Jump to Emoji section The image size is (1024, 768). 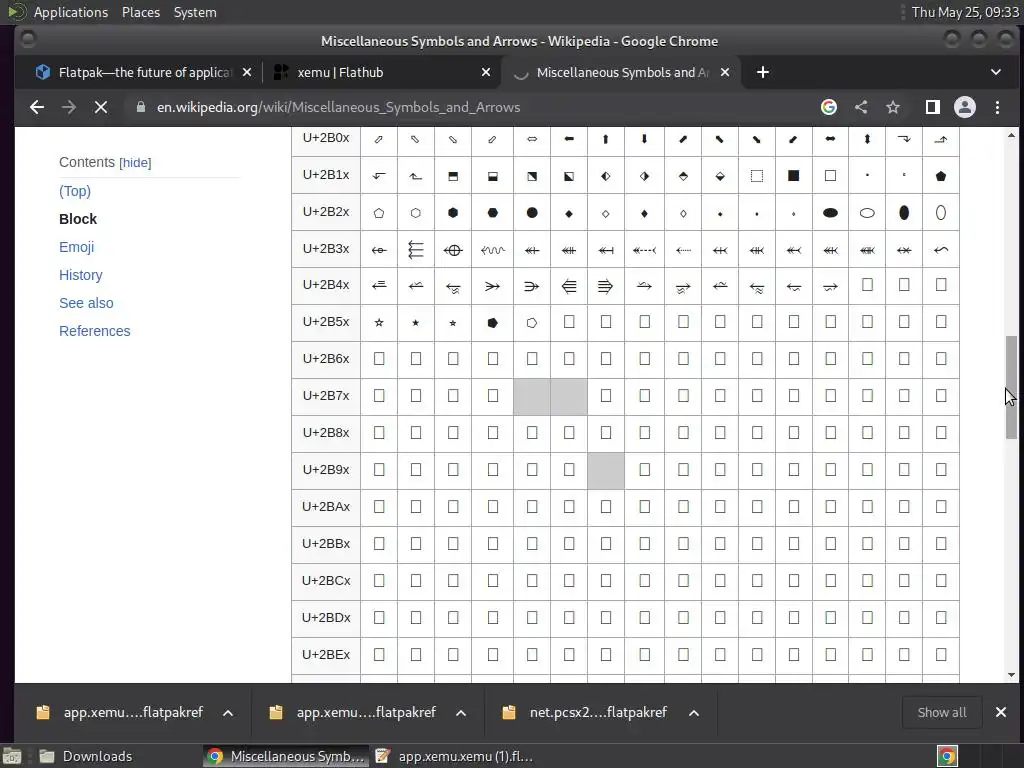coord(76,247)
